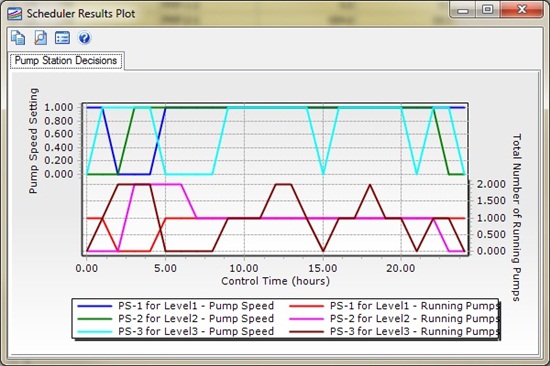Click the 10.00 label on time axis
The height and width of the screenshot is (366, 550).
(244, 268)
